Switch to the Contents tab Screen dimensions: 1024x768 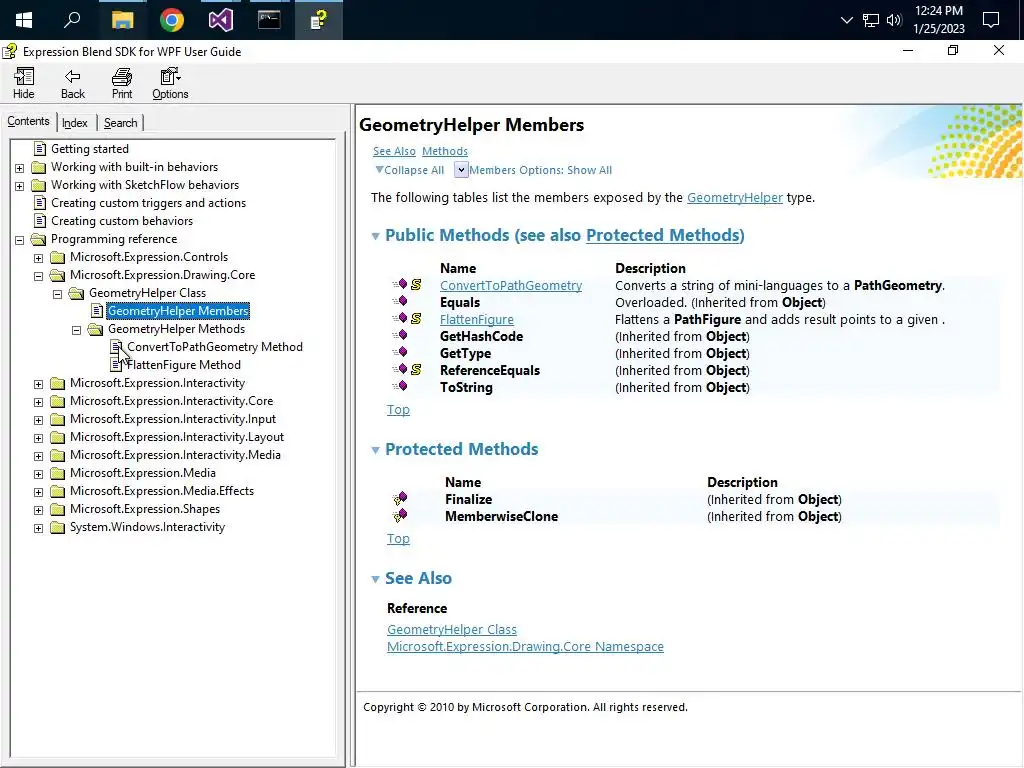click(28, 121)
